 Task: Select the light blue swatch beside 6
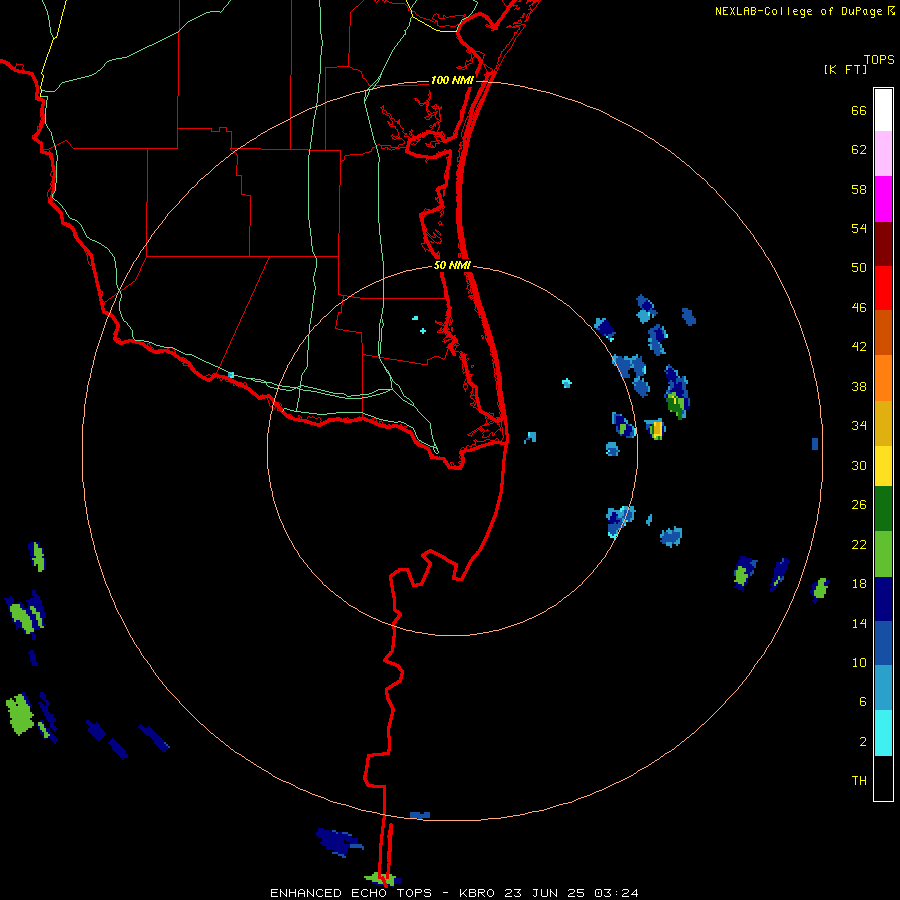(883, 688)
